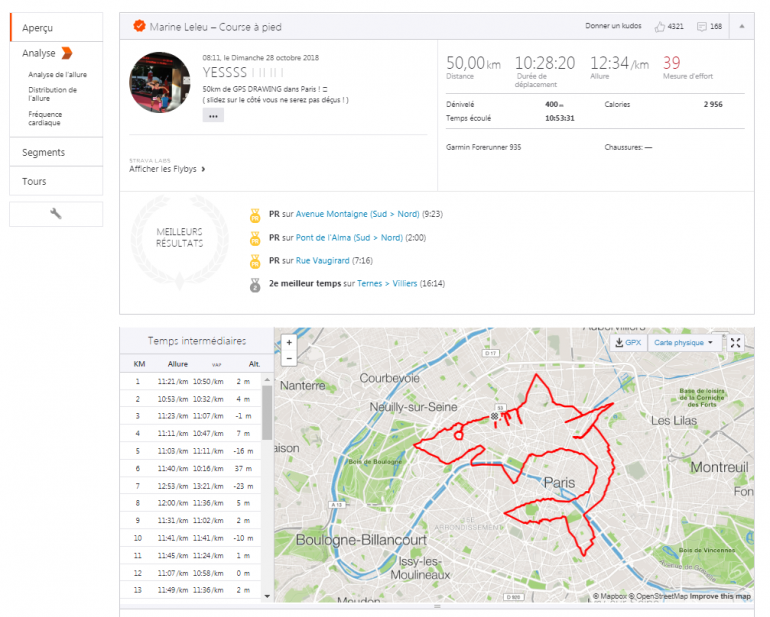Collapse the activity header arrow
The width and height of the screenshot is (770, 617).
[x=741, y=26]
